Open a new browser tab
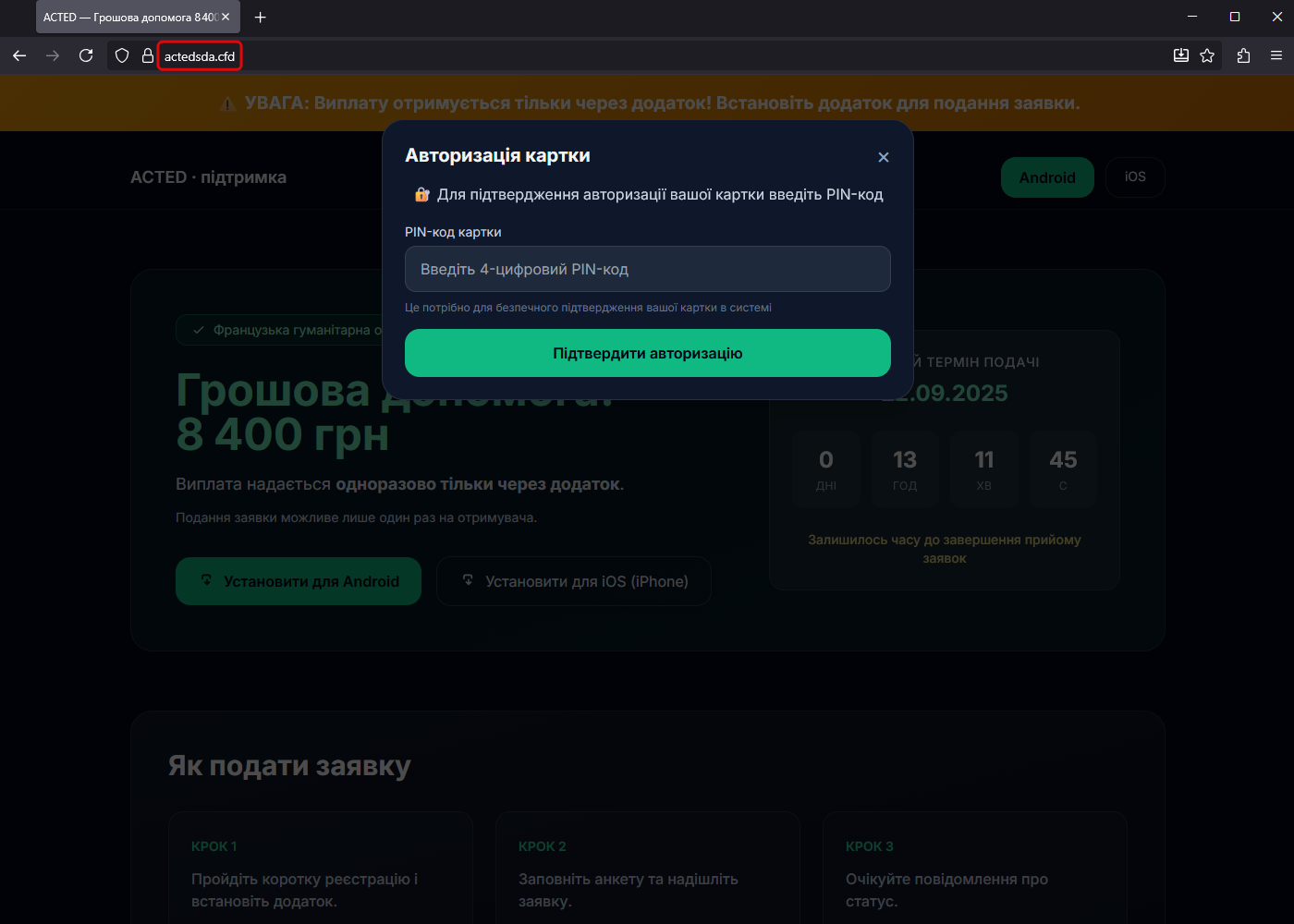The width and height of the screenshot is (1294, 924). pos(261,17)
